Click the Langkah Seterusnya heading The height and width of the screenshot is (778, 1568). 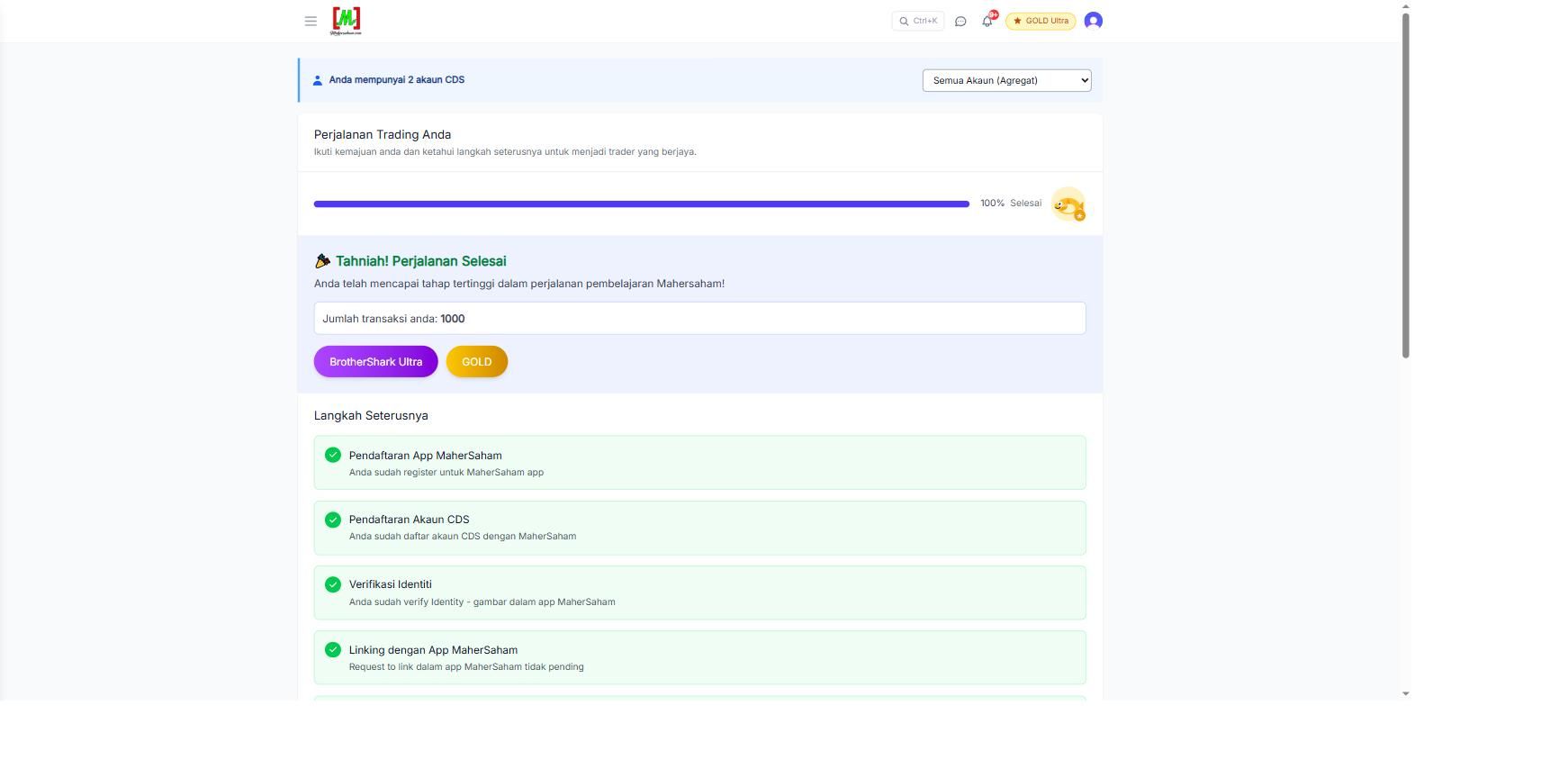point(371,416)
